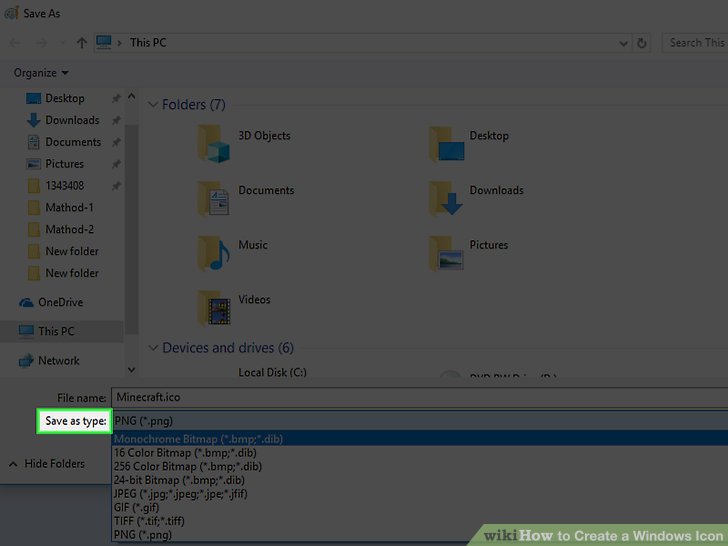The width and height of the screenshot is (728, 546).
Task: Click the Desktop pin icon in sidebar
Action: pyautogui.click(x=116, y=98)
